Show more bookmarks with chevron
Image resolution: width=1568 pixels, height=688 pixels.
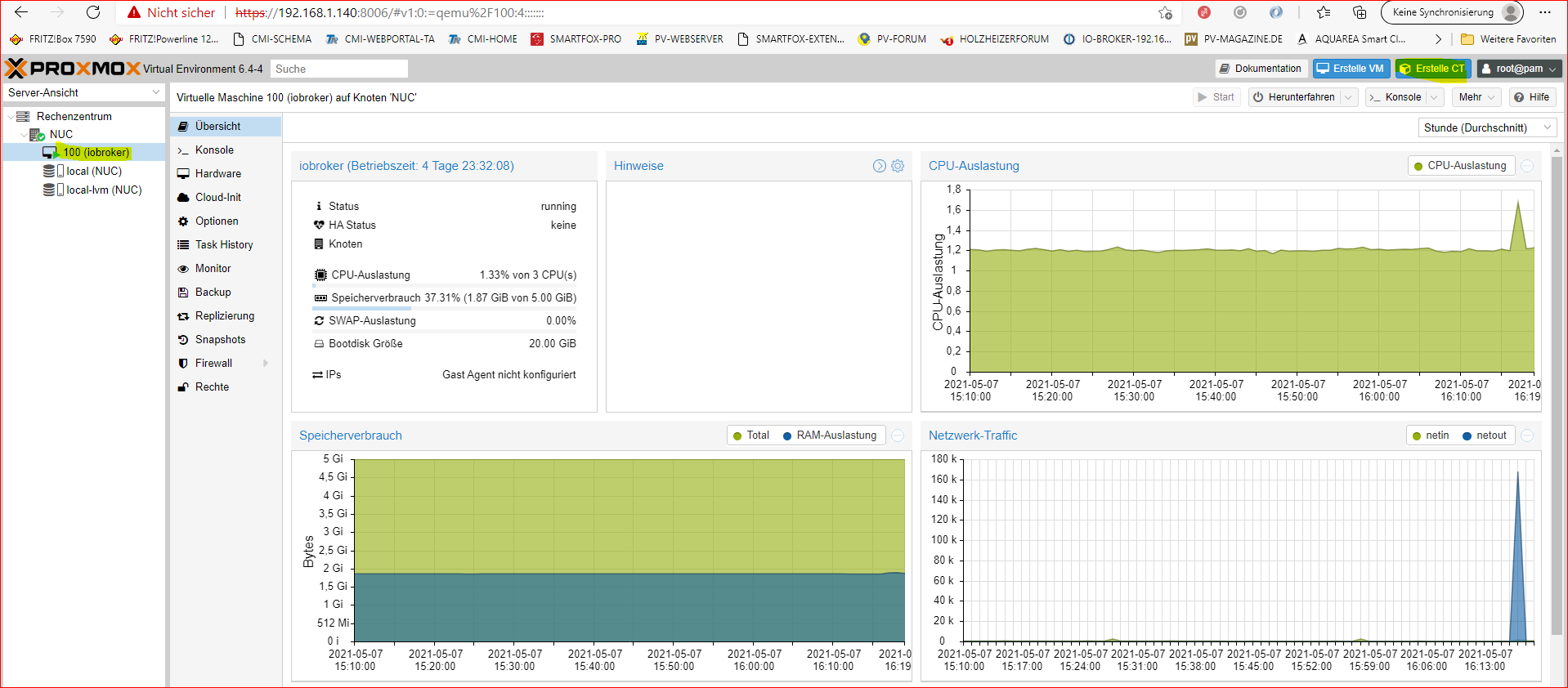[1439, 38]
